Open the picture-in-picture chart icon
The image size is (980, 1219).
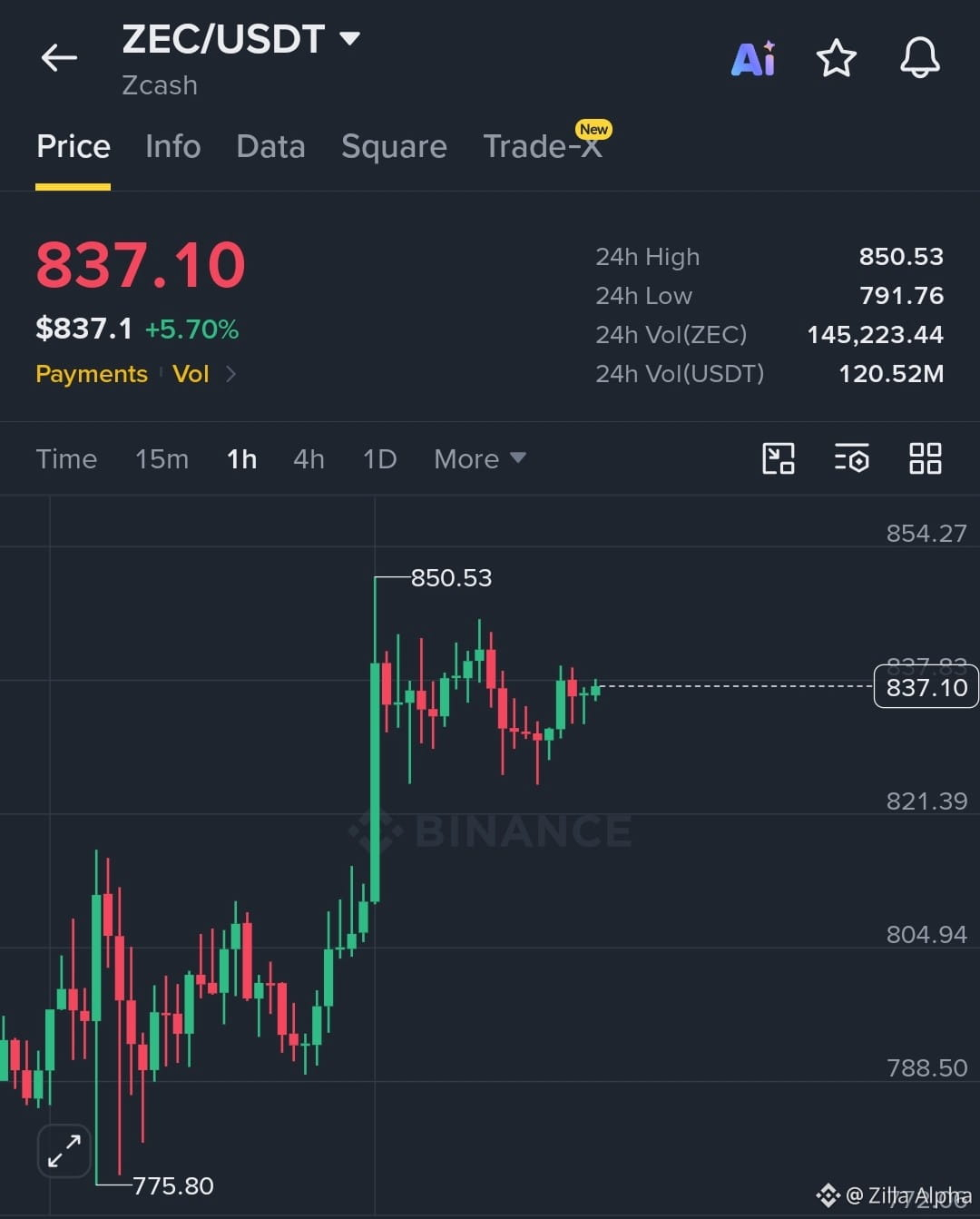[779, 458]
